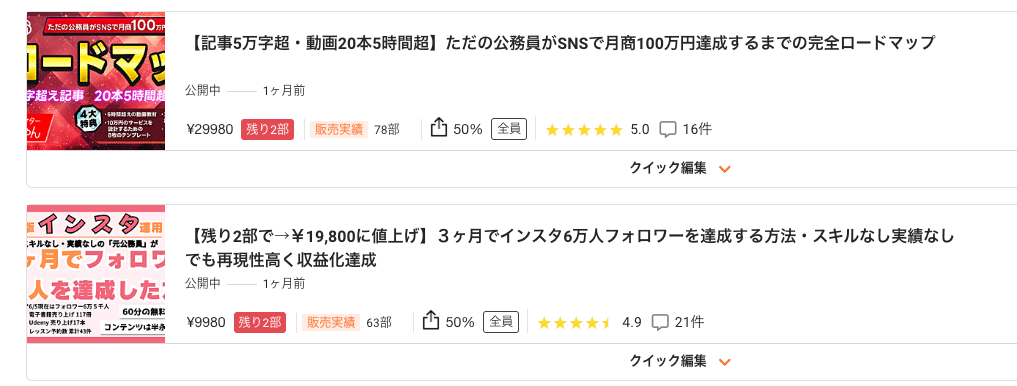Open the インスタ article thumbnail
This screenshot has width=1017, height=386.
[96, 274]
